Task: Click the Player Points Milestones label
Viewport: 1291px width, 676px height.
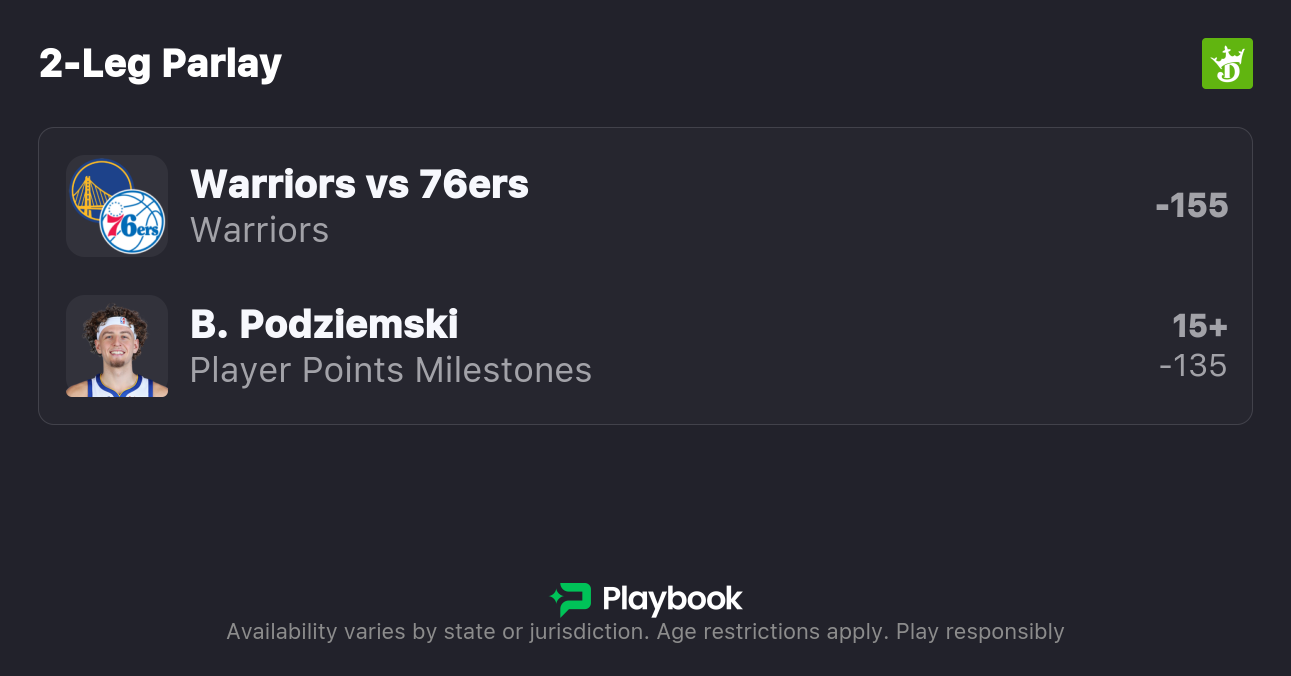Action: point(390,370)
